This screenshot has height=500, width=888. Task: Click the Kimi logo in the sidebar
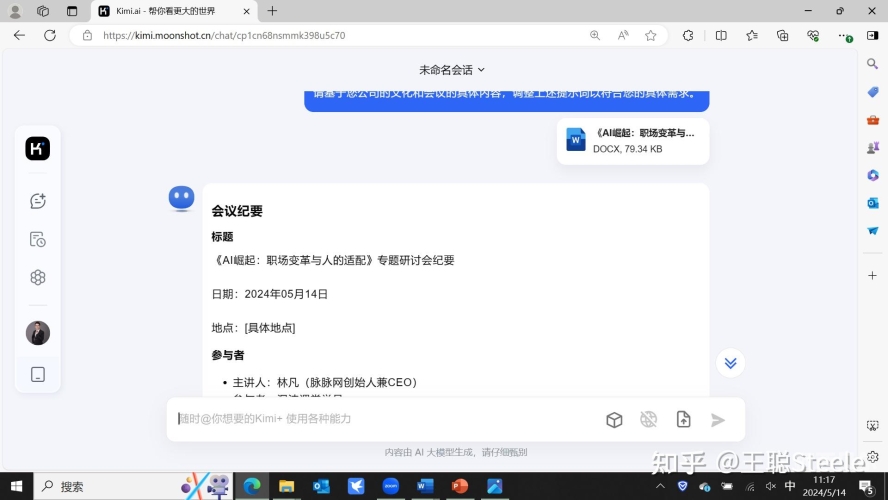tap(37, 148)
